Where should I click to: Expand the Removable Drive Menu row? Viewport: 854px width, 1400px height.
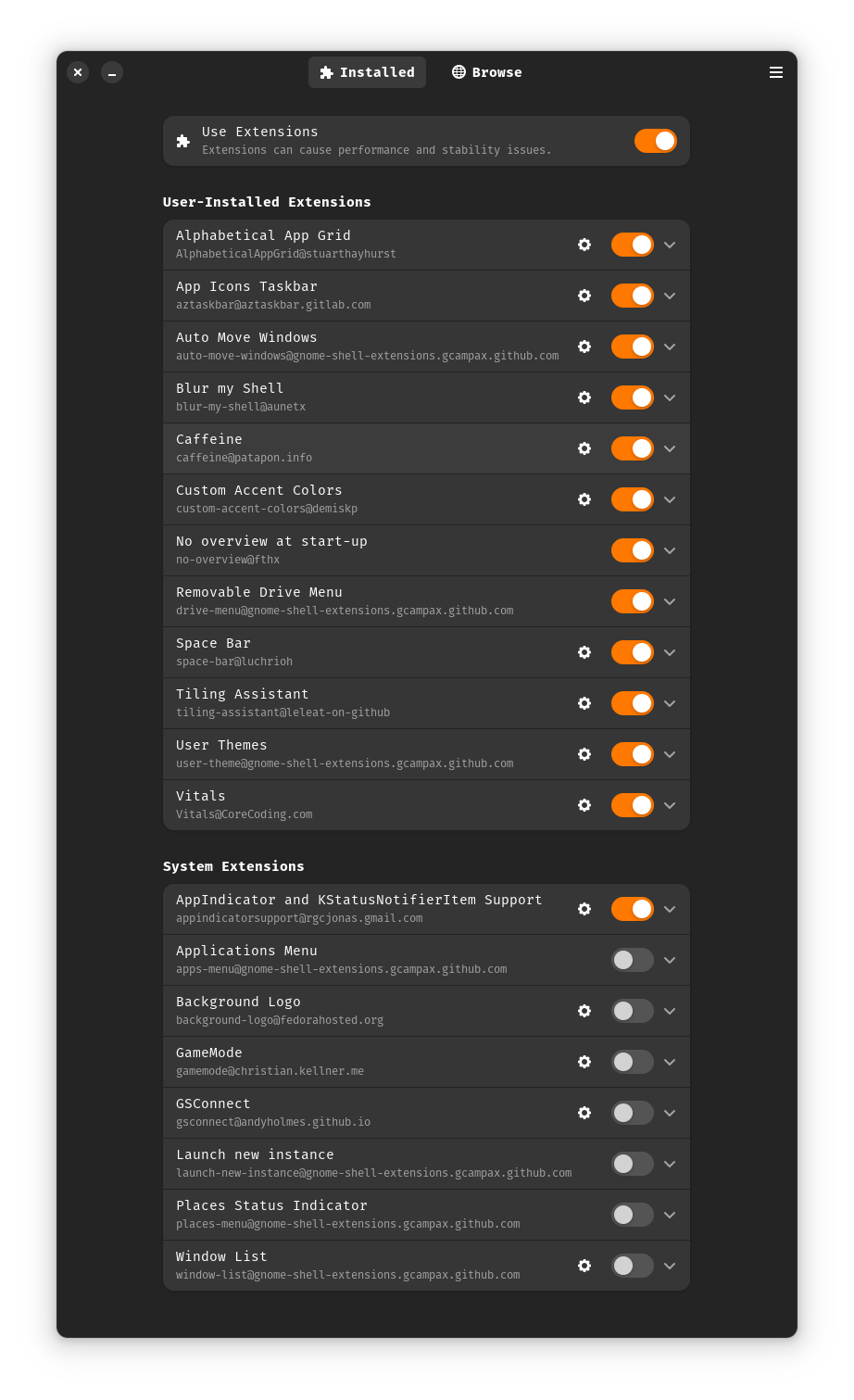tap(670, 601)
